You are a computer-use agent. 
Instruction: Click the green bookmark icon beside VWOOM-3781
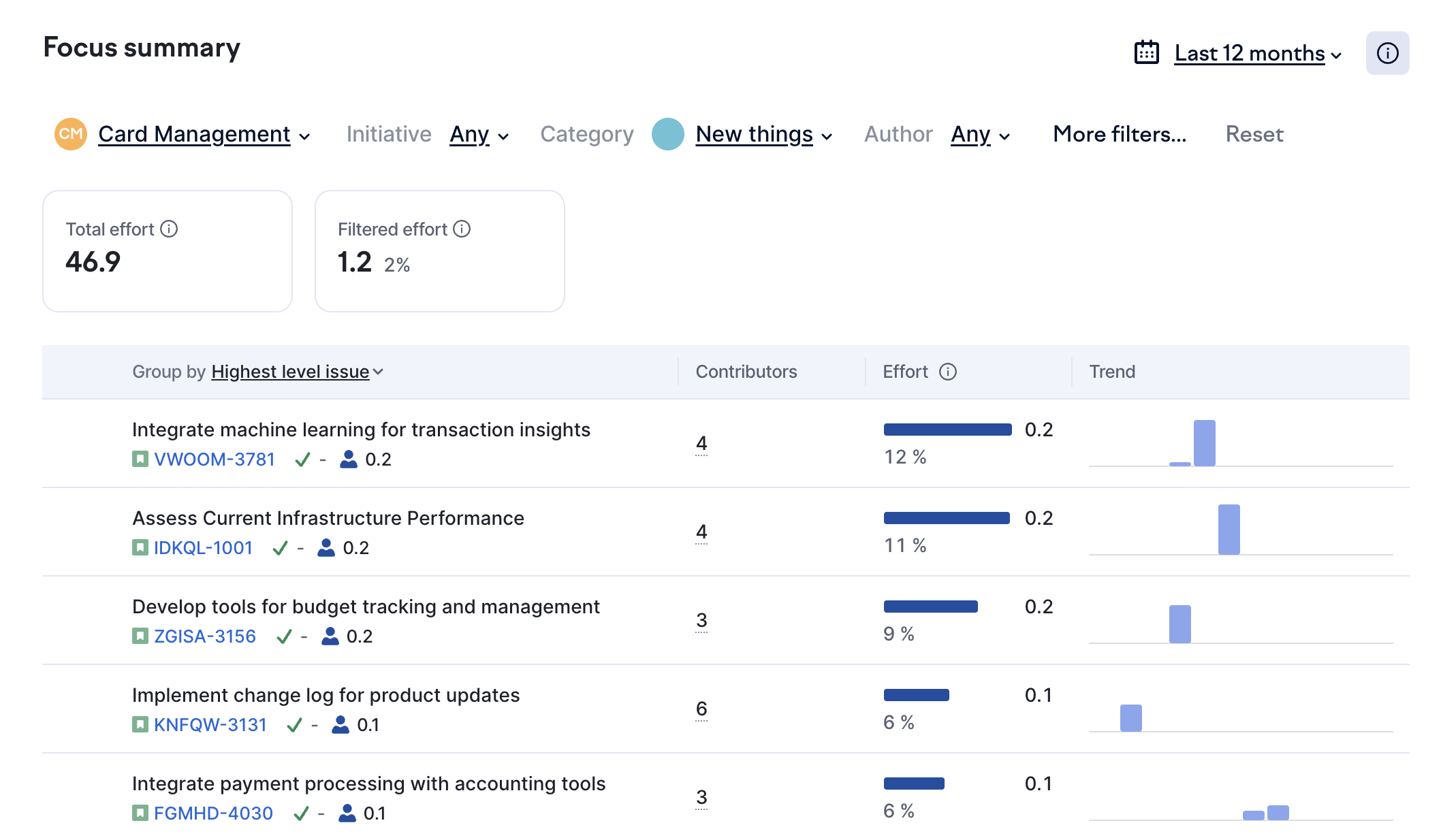tap(140, 459)
